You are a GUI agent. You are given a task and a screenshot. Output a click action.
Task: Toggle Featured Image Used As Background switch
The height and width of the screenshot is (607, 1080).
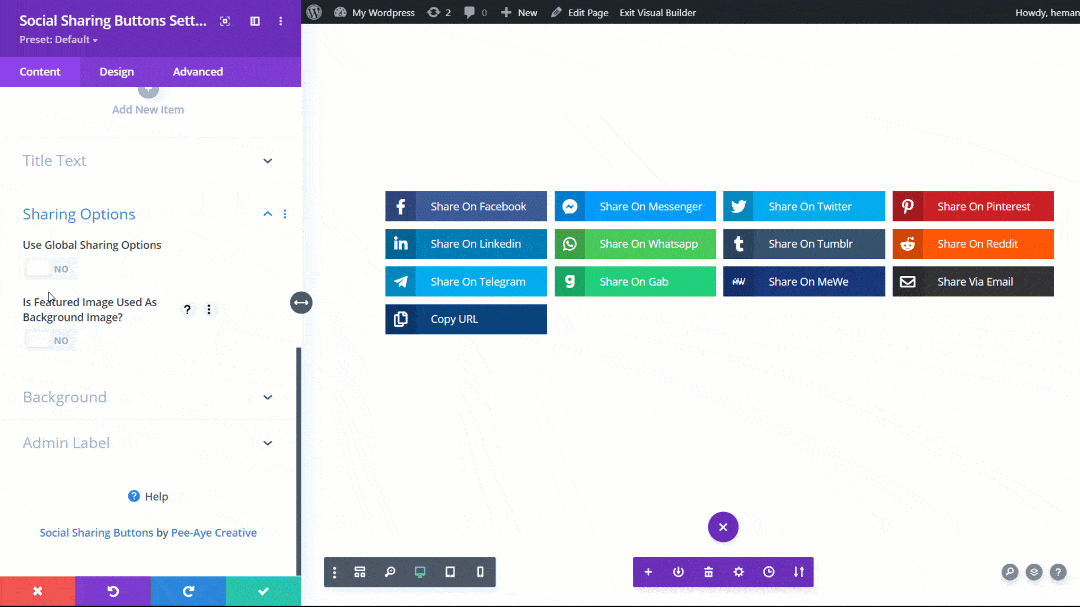50,340
